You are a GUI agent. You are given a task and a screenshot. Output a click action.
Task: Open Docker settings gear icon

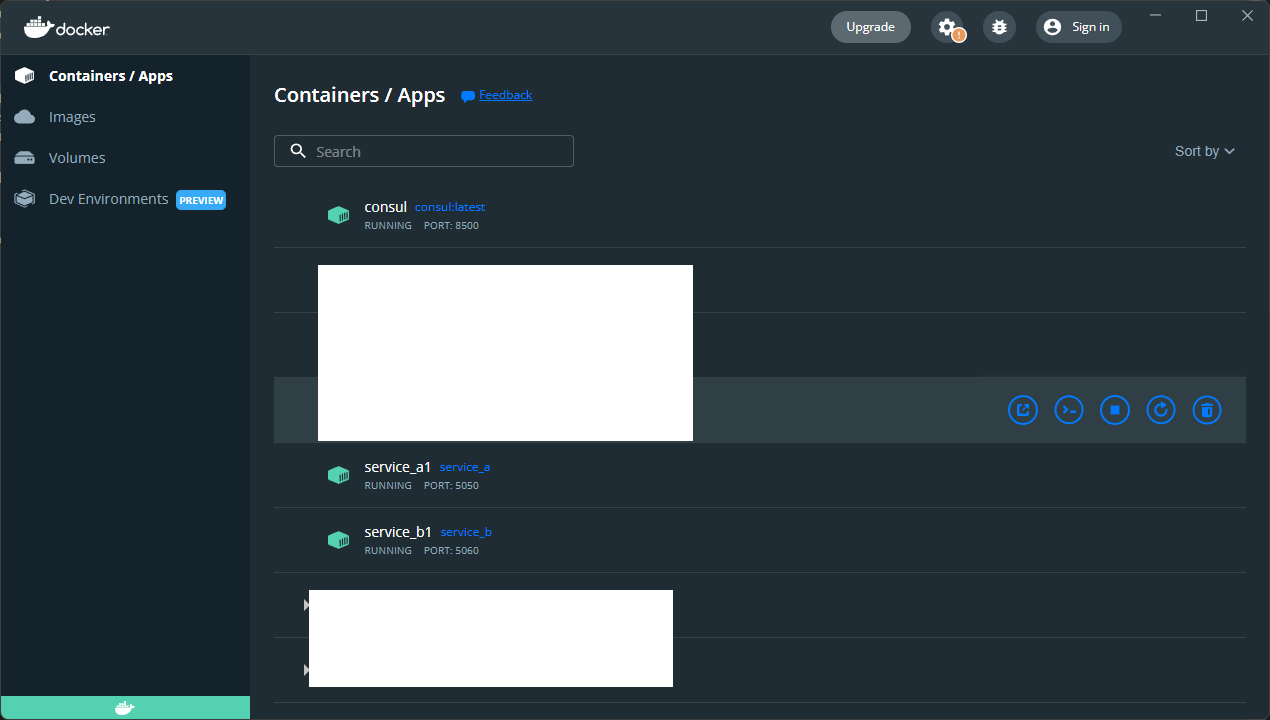click(x=947, y=27)
